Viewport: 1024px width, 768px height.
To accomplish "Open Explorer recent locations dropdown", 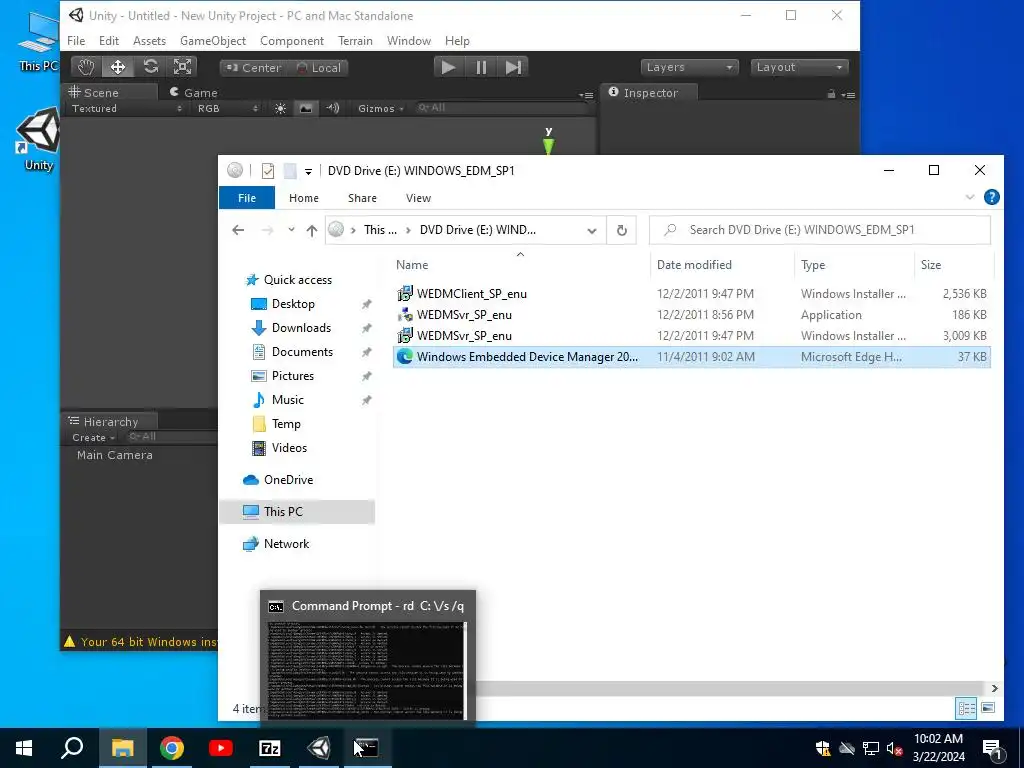I will 291,230.
